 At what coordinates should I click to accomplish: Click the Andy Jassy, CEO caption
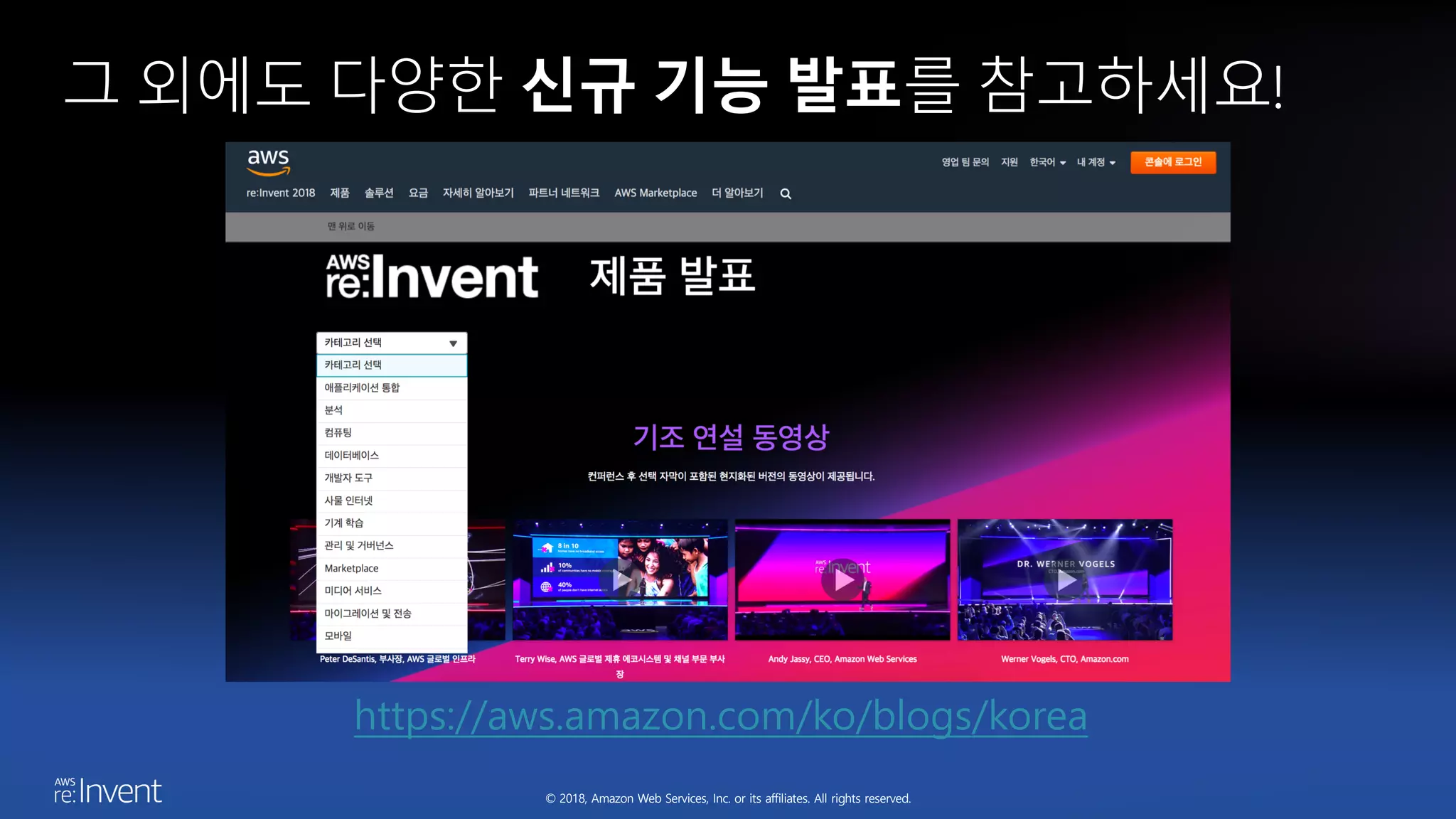click(842, 660)
